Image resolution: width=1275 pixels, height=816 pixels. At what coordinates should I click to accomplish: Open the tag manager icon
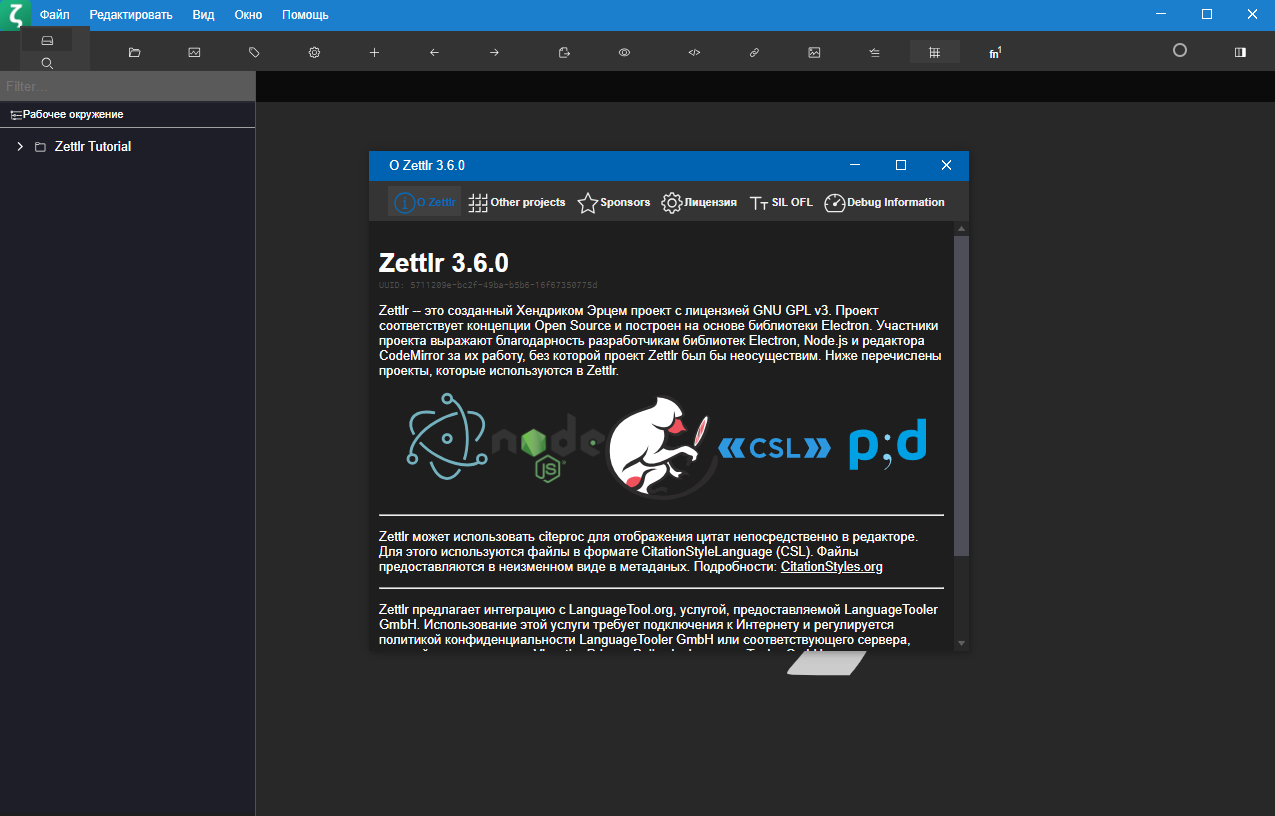[254, 52]
